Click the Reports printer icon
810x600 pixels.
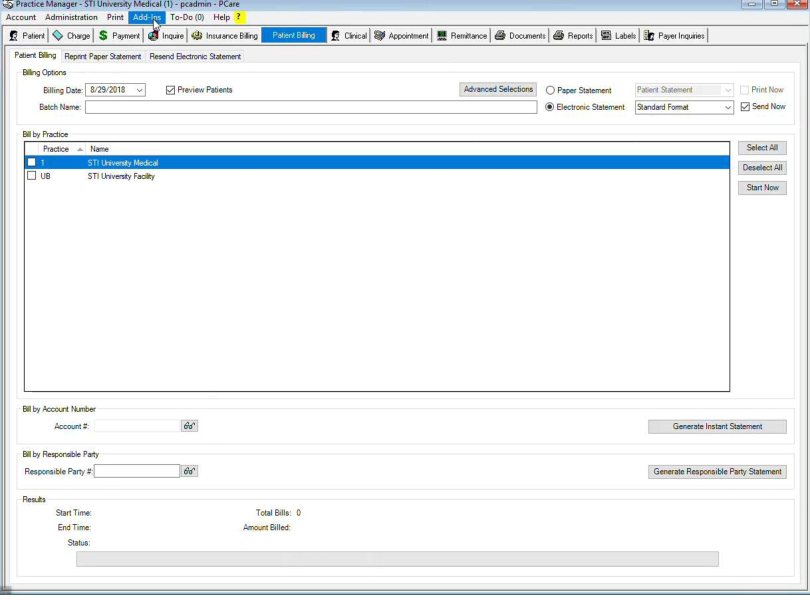560,36
